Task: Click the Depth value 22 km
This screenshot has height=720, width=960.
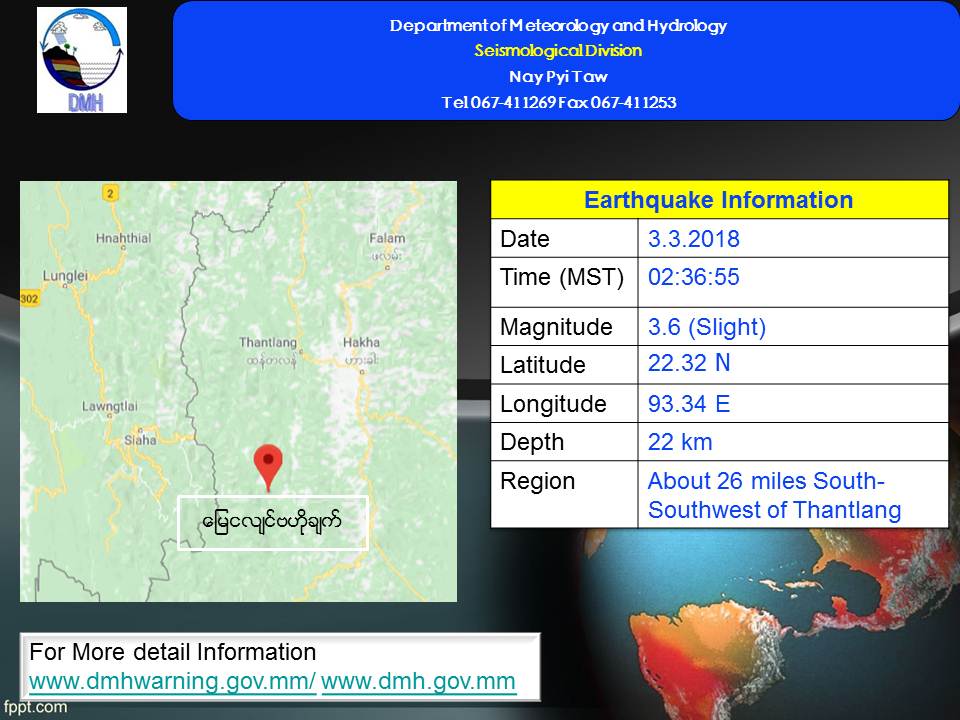Action: 680,442
